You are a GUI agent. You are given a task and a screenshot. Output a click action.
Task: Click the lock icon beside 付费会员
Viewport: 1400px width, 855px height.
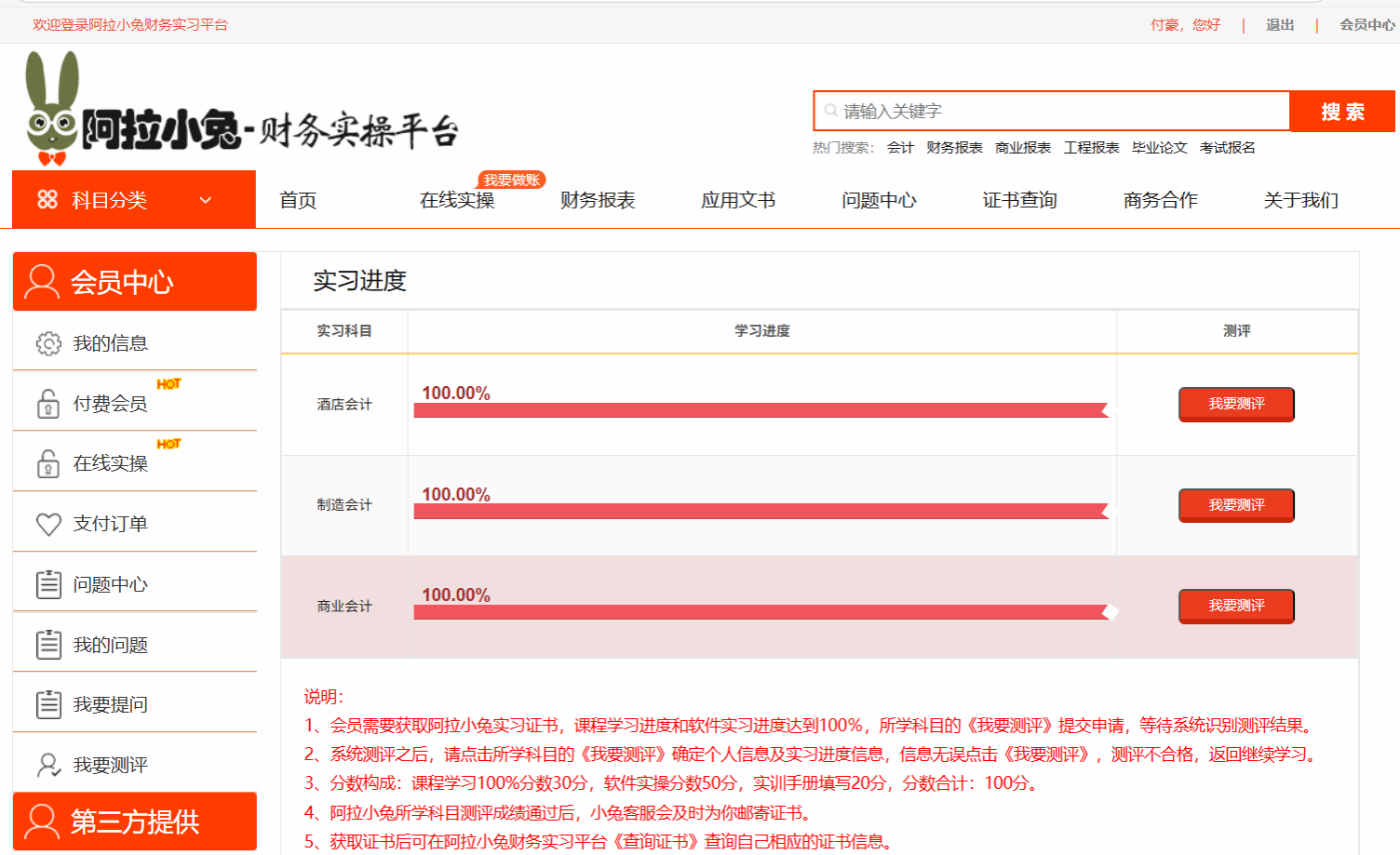click(48, 404)
